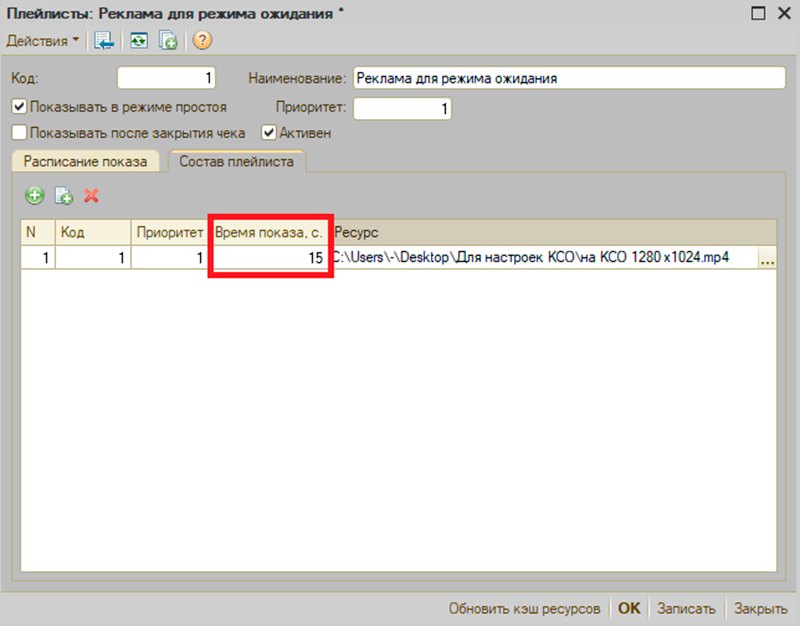Open help with the question mark icon
Viewport: 800px width, 626px height.
[x=202, y=40]
